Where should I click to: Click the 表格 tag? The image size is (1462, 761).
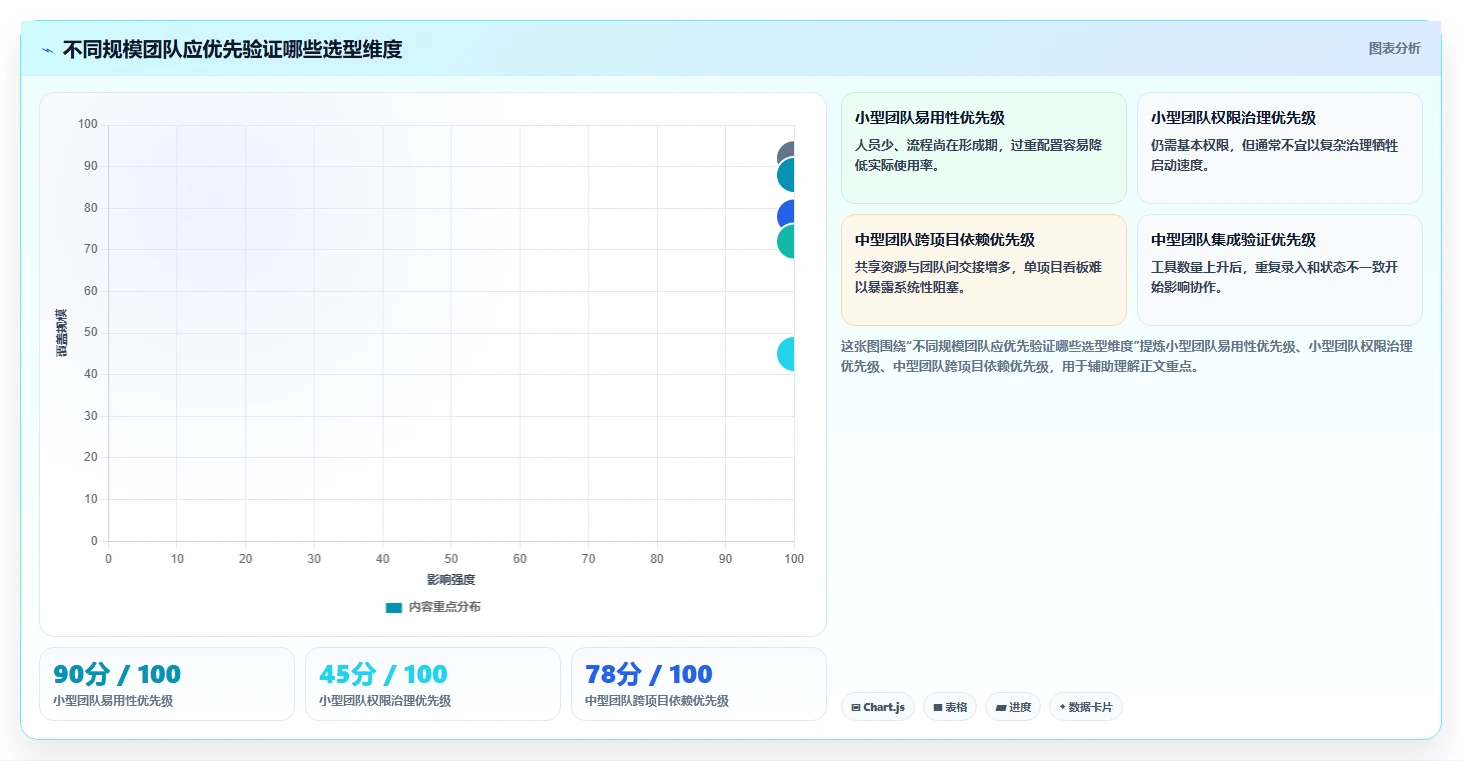[949, 707]
